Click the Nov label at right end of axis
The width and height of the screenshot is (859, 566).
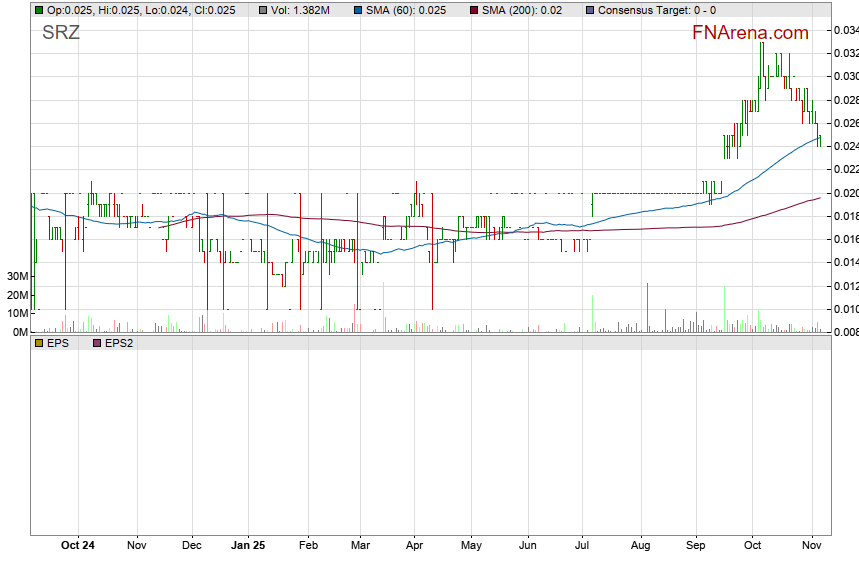point(811,545)
